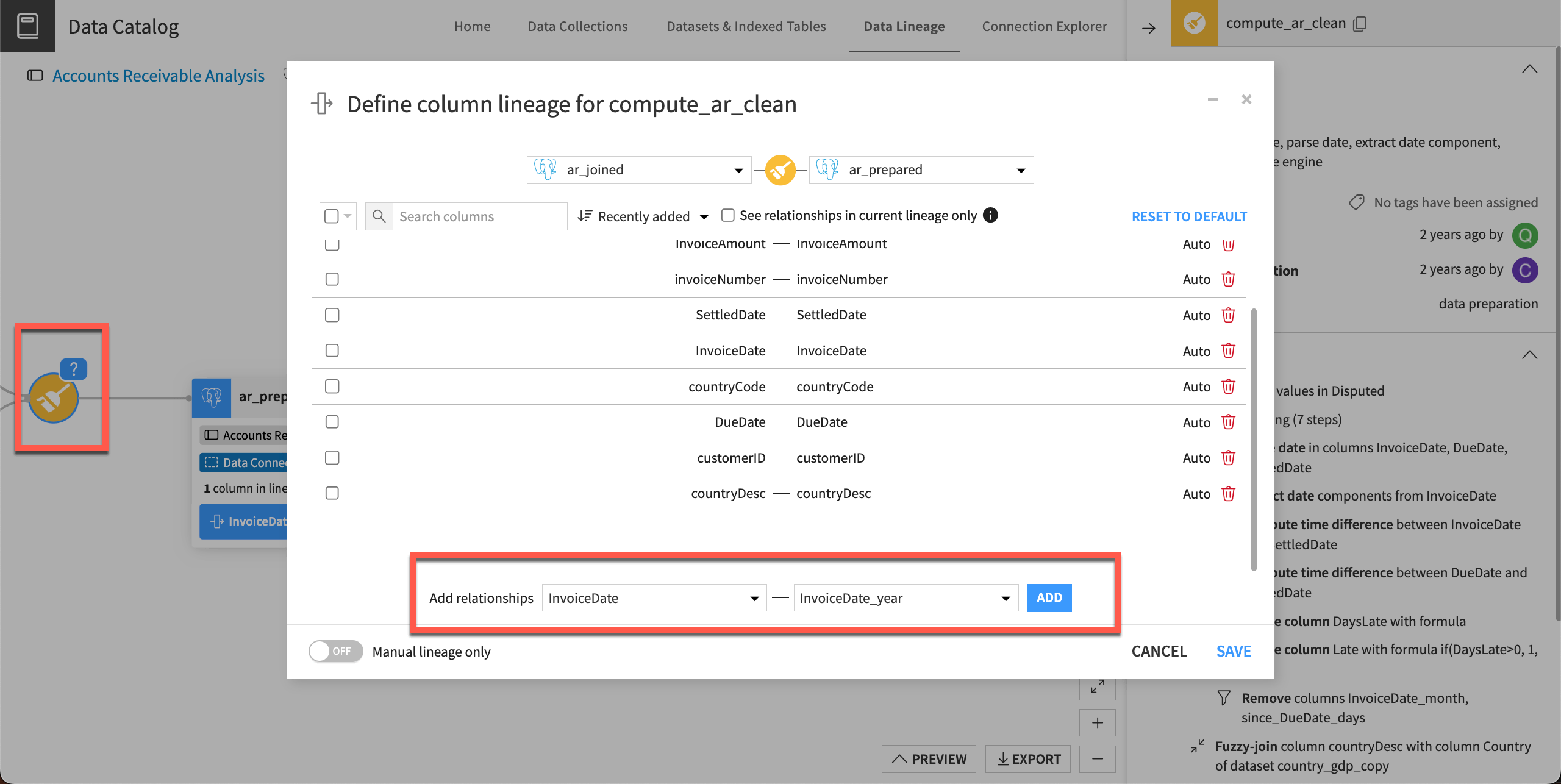
Task: Close the column lineage dialog
Action: pos(1246,99)
